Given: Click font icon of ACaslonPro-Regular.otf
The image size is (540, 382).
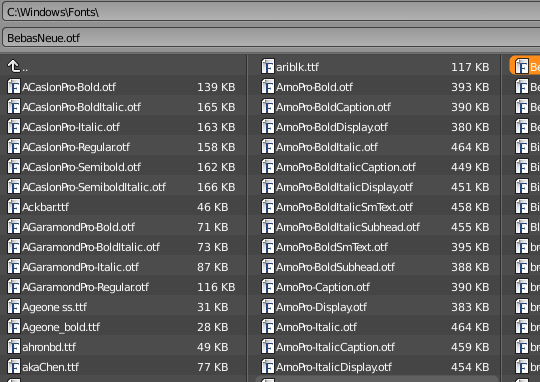Looking at the screenshot, I should 14,146.
